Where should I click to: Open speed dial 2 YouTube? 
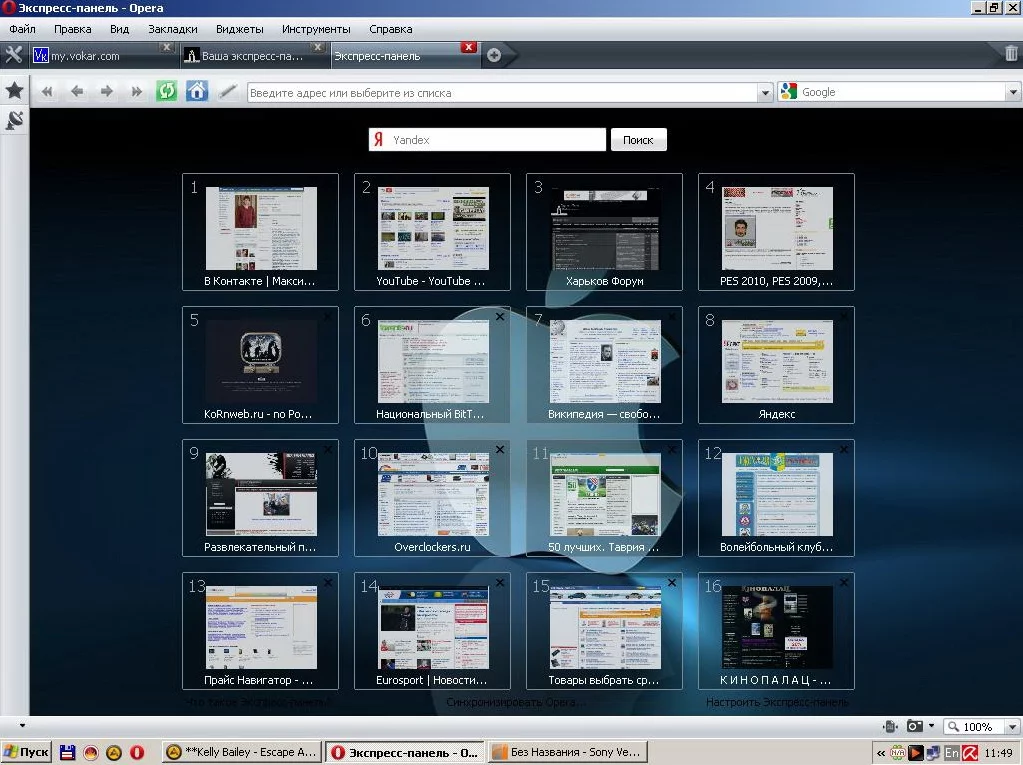pyautogui.click(x=432, y=232)
